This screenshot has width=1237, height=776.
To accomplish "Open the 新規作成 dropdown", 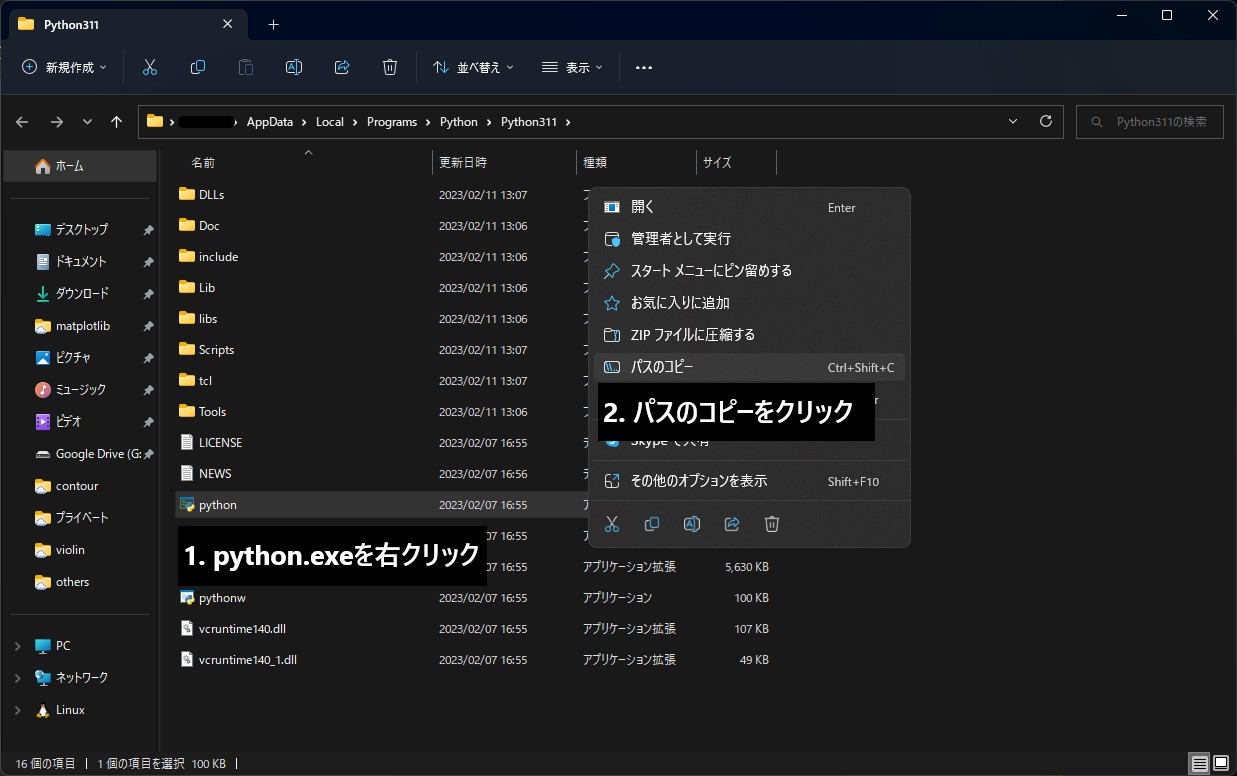I will [x=63, y=66].
